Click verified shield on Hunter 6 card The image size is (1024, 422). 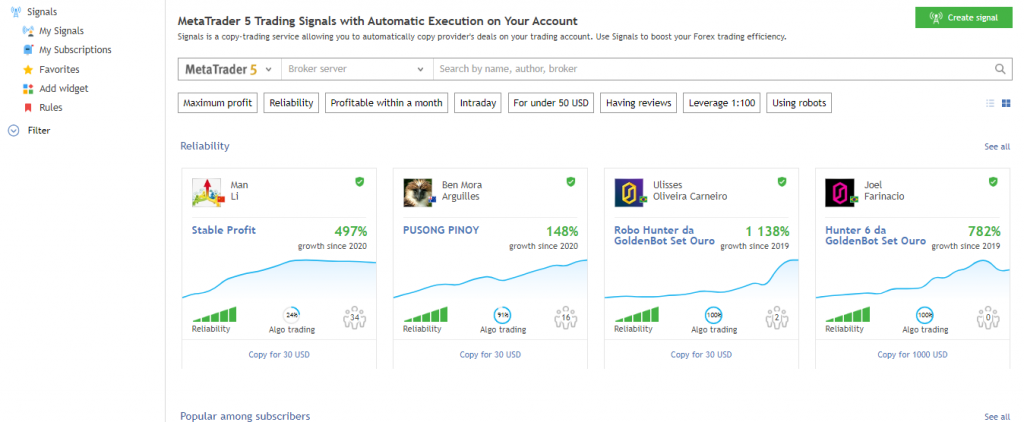[x=993, y=182]
